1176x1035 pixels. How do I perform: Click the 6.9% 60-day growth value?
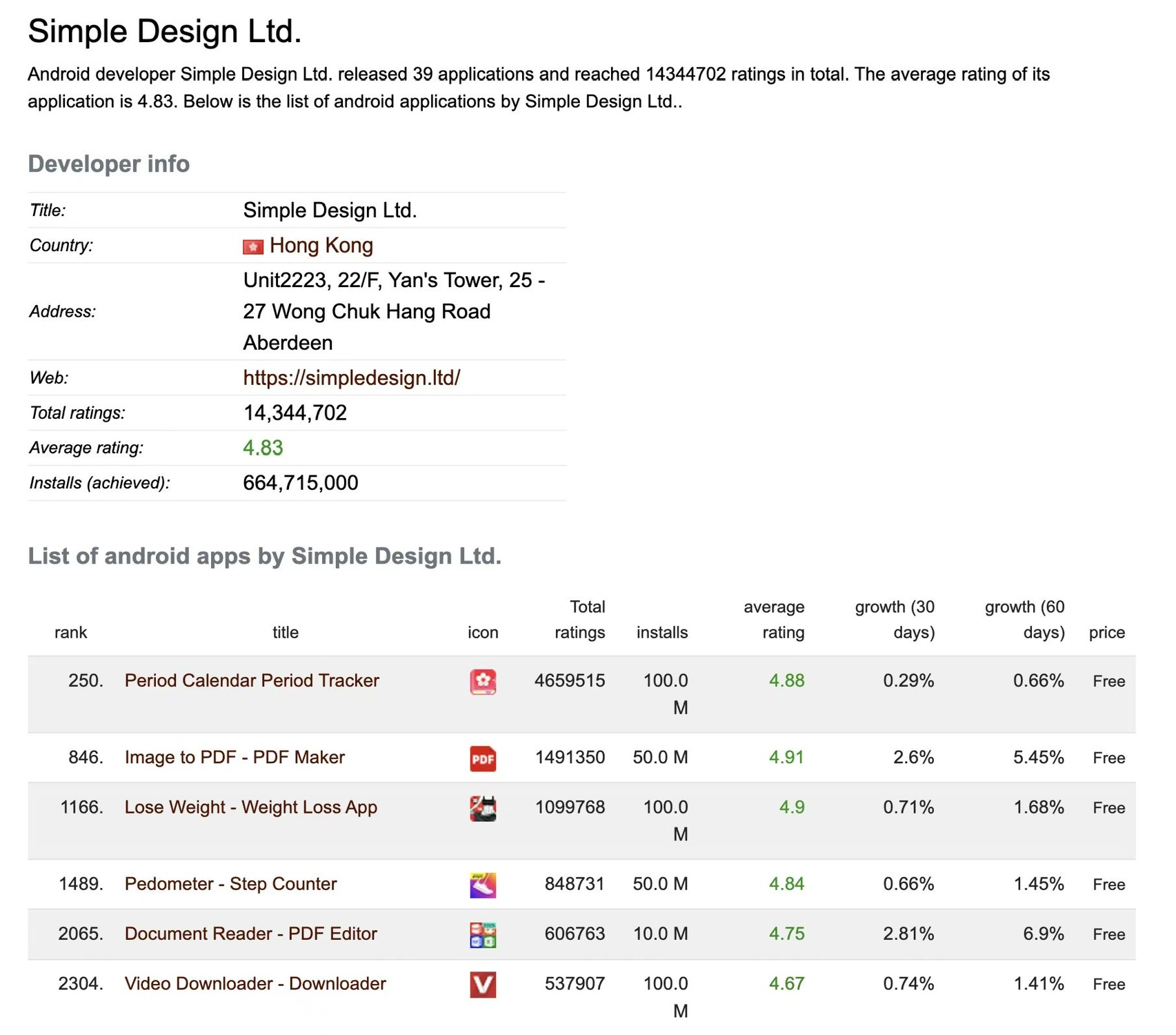pyautogui.click(x=1043, y=934)
